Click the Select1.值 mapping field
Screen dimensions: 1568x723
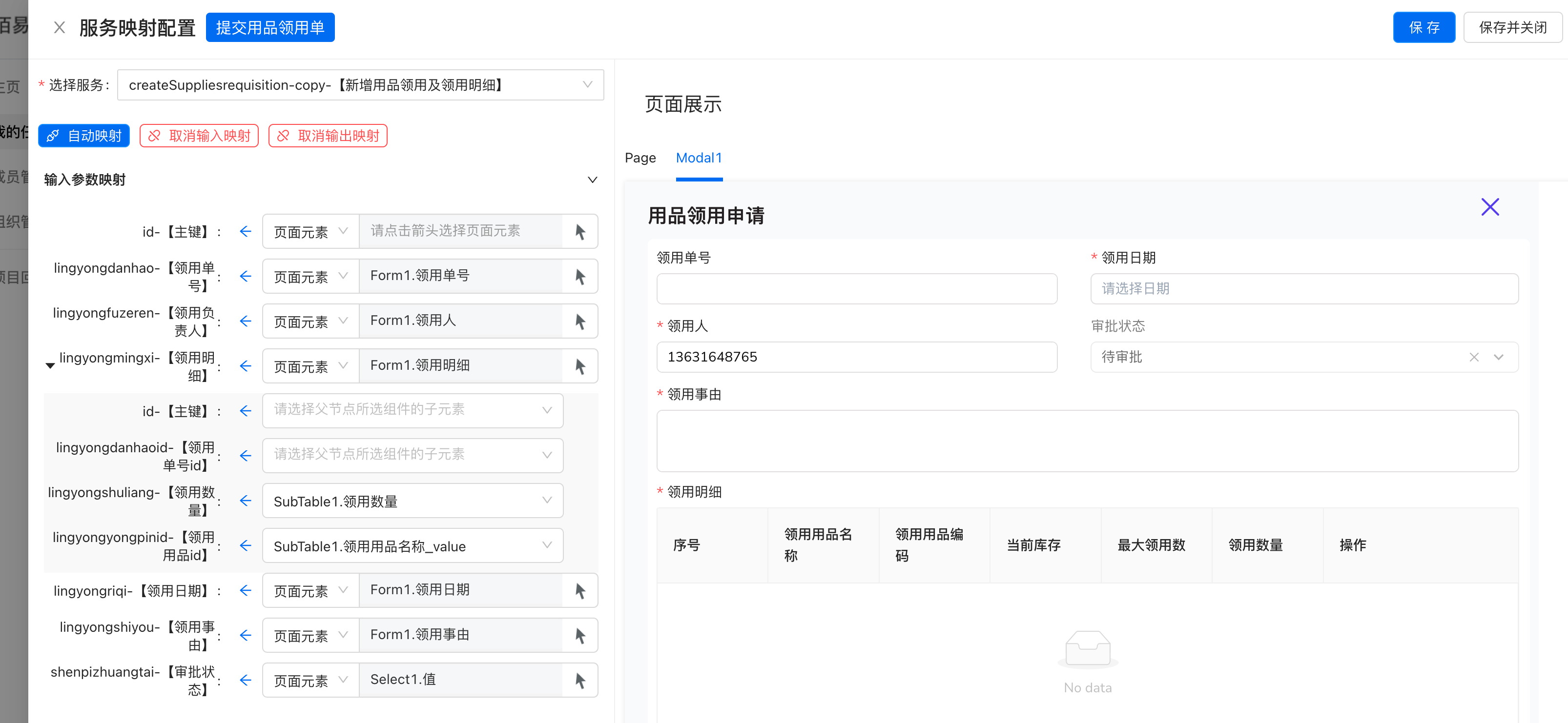[461, 681]
